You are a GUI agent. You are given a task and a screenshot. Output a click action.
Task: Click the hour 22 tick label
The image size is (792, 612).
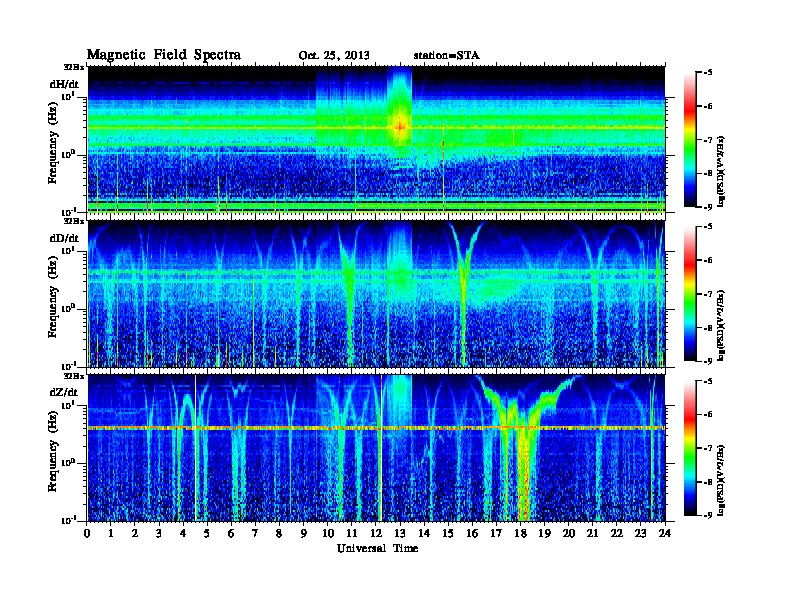[617, 533]
